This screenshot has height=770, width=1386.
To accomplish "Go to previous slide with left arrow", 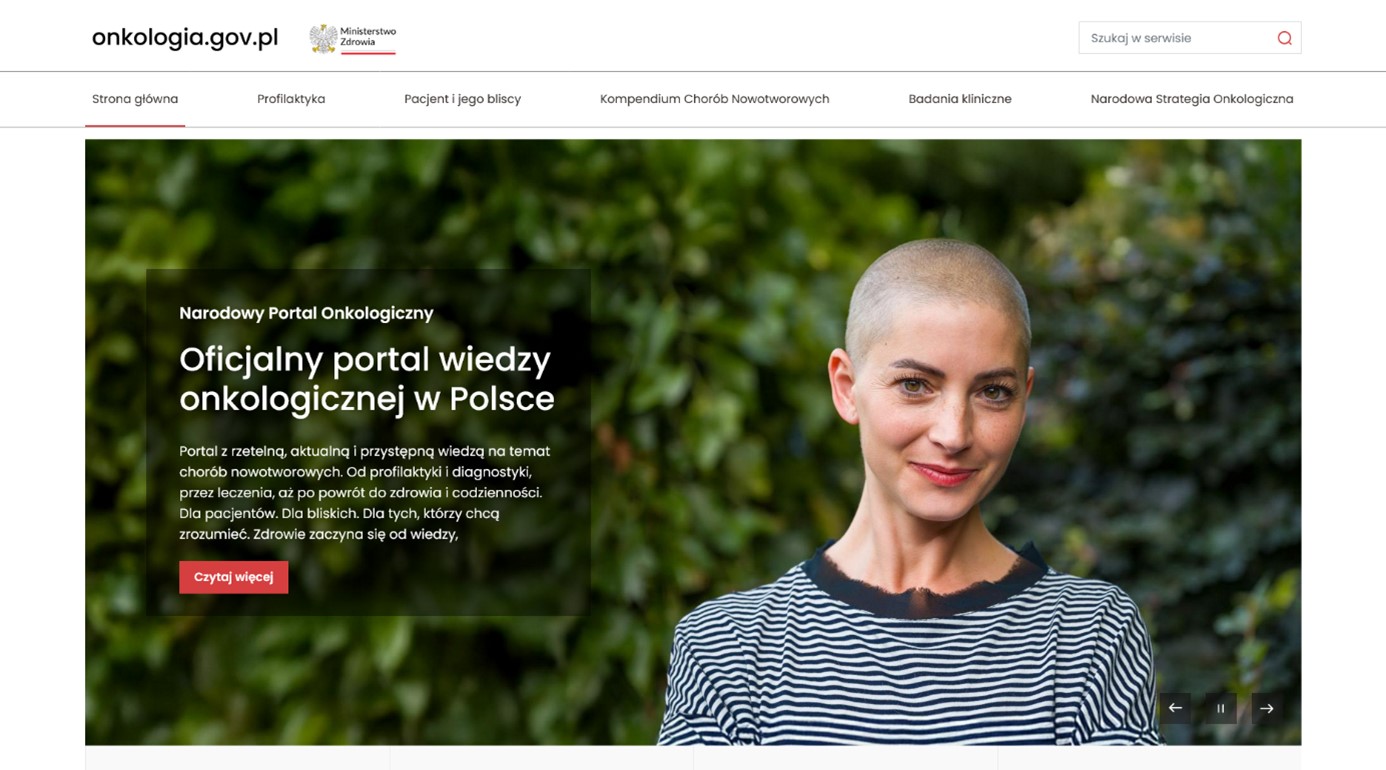I will 1175,708.
